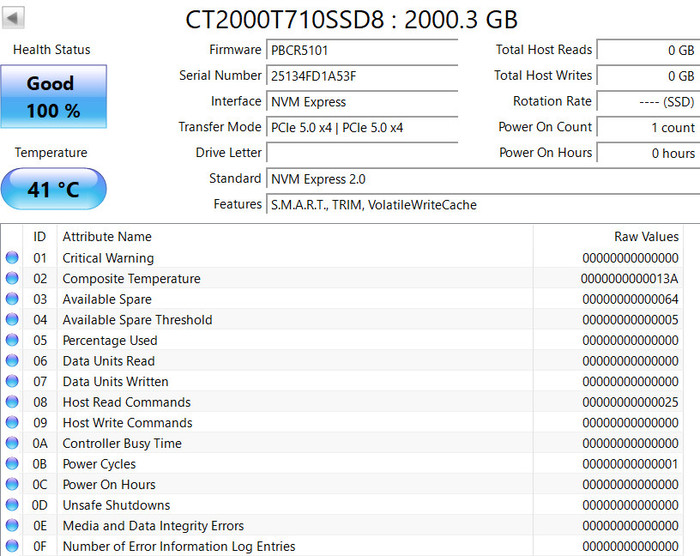Select the Unsafe Shutdowns attribute name
Image resolution: width=700 pixels, height=556 pixels.
click(116, 505)
